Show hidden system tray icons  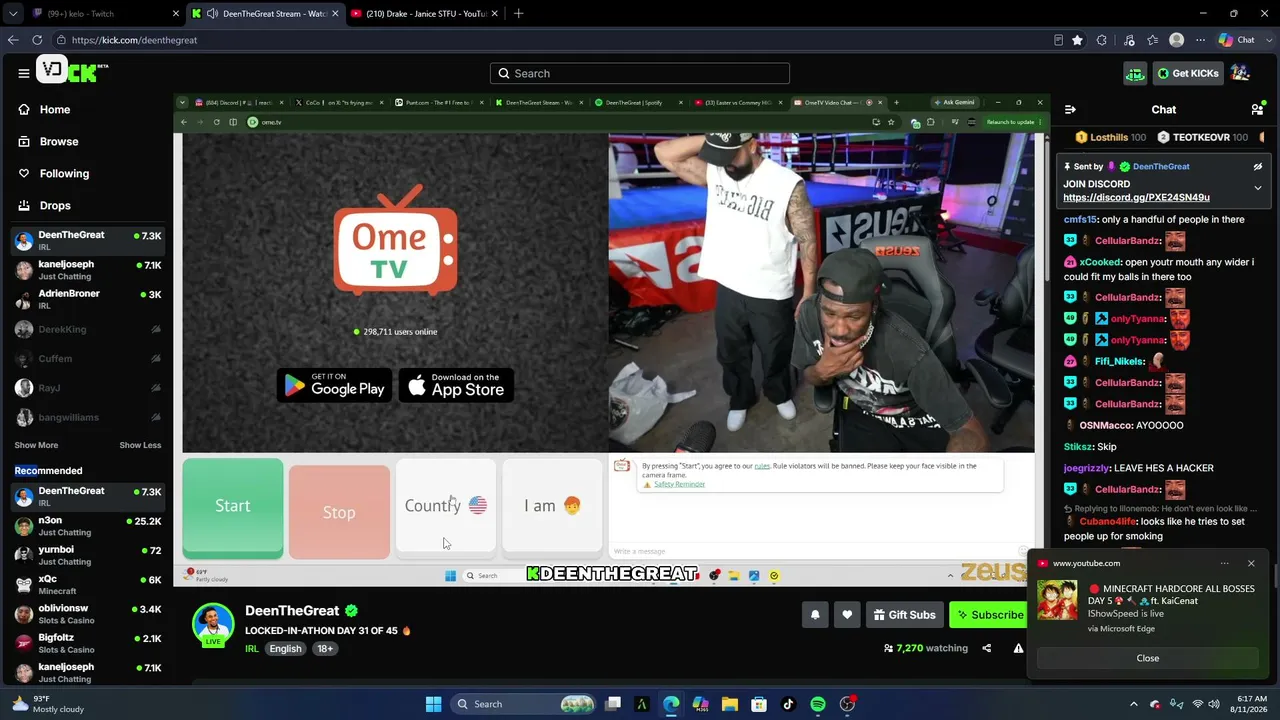tap(1133, 704)
